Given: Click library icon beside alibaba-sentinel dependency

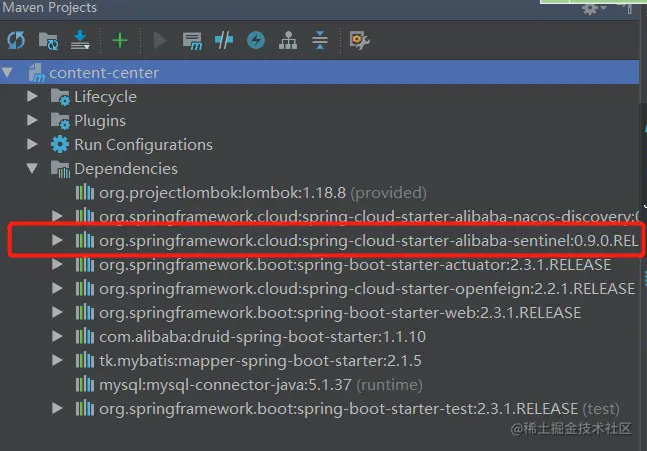Looking at the screenshot, I should (85, 240).
